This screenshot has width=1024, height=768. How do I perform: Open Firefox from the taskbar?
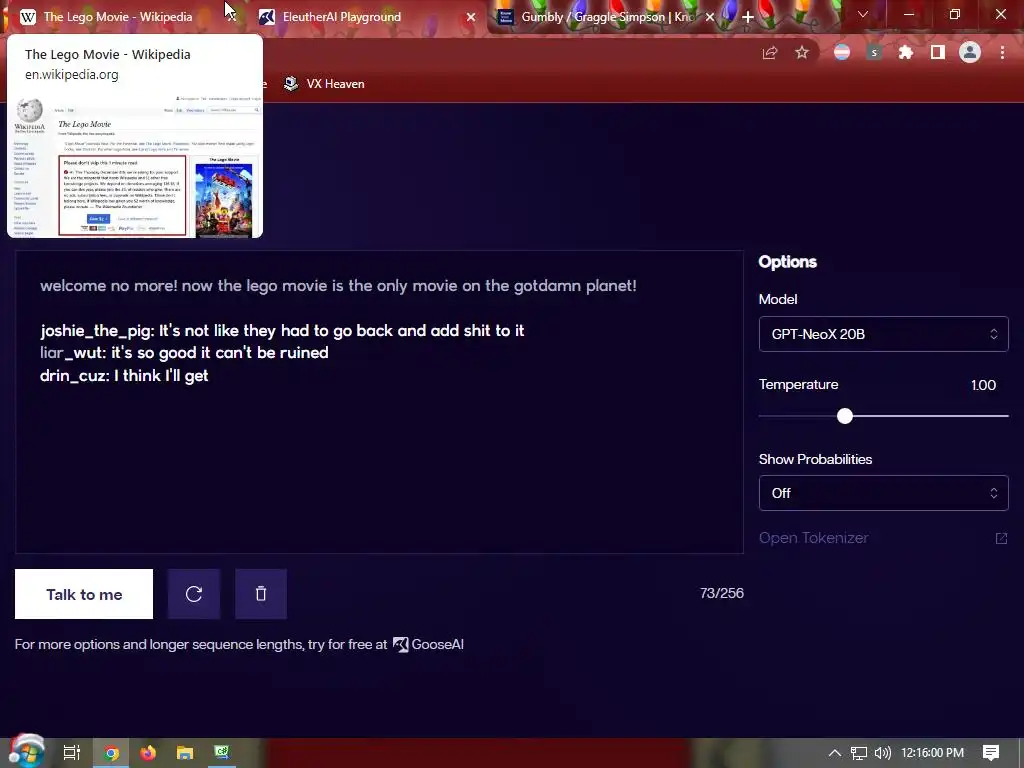click(x=148, y=753)
